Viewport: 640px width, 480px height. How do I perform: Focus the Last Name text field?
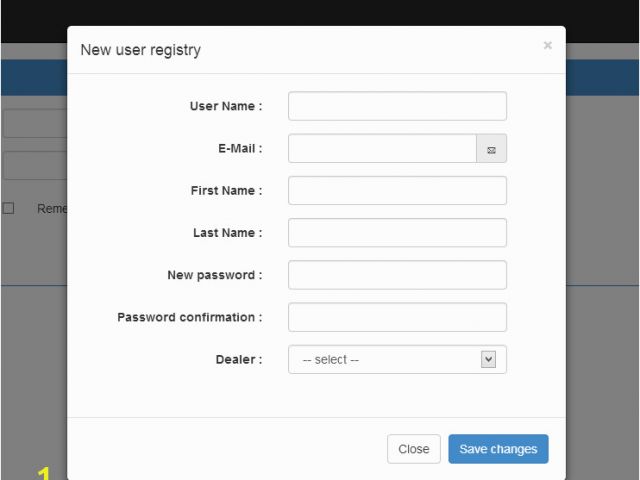[x=397, y=233]
